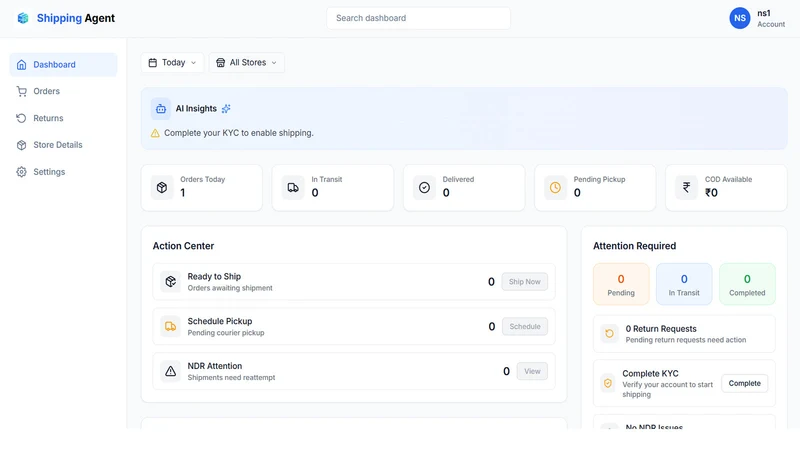Screen dimensions: 800x450
Task: Click the Schedule button for pickup
Action: coord(525,327)
